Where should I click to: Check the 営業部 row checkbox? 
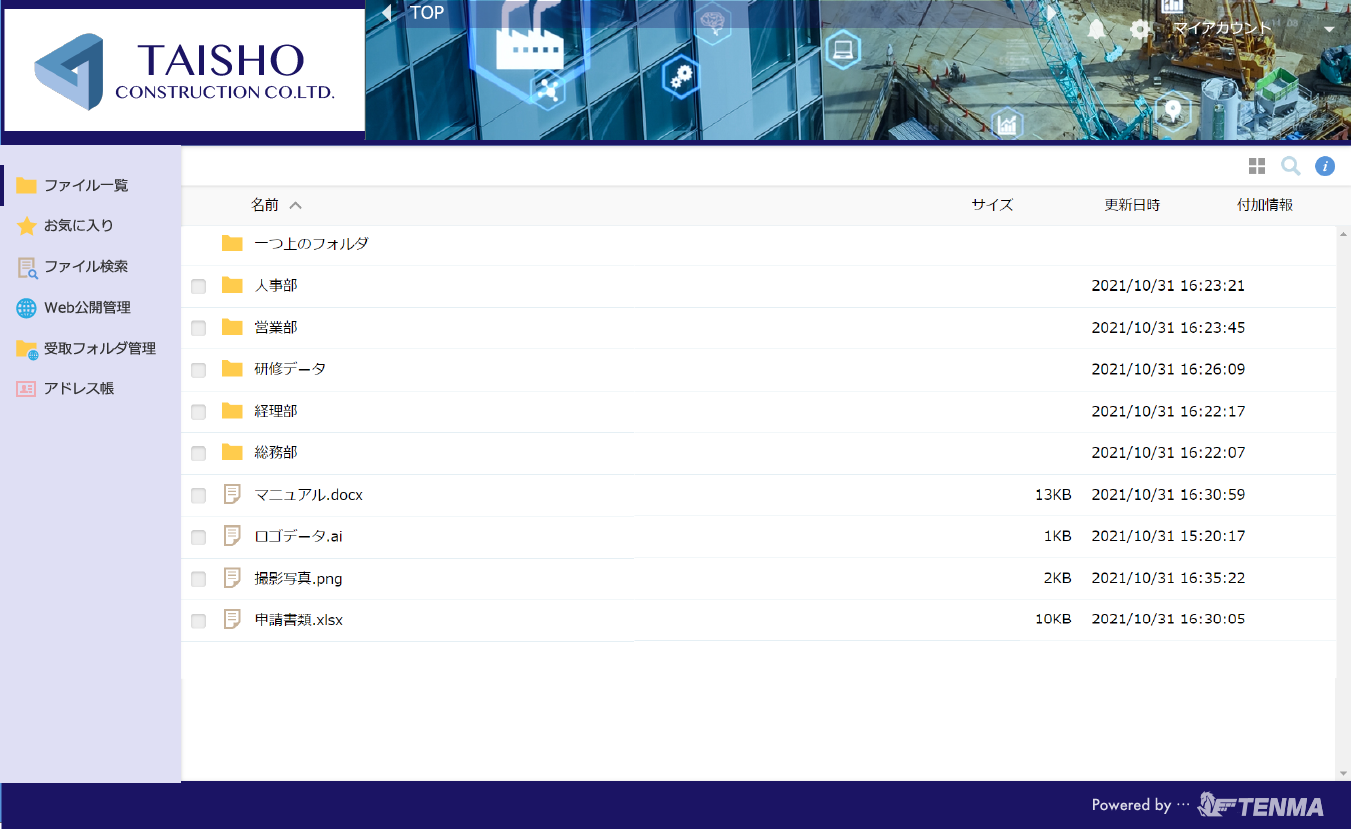pyautogui.click(x=198, y=328)
